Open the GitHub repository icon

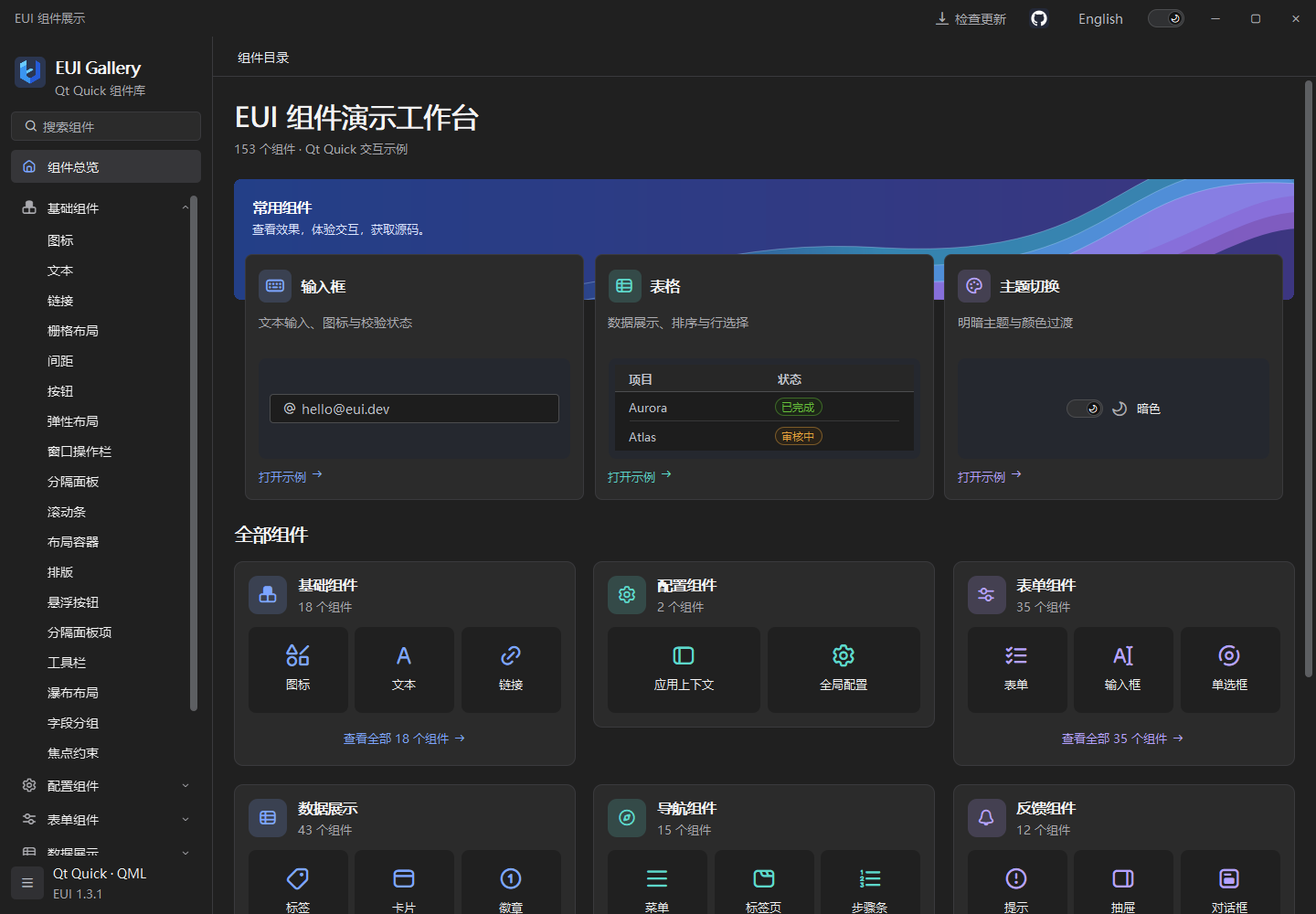pyautogui.click(x=1039, y=18)
